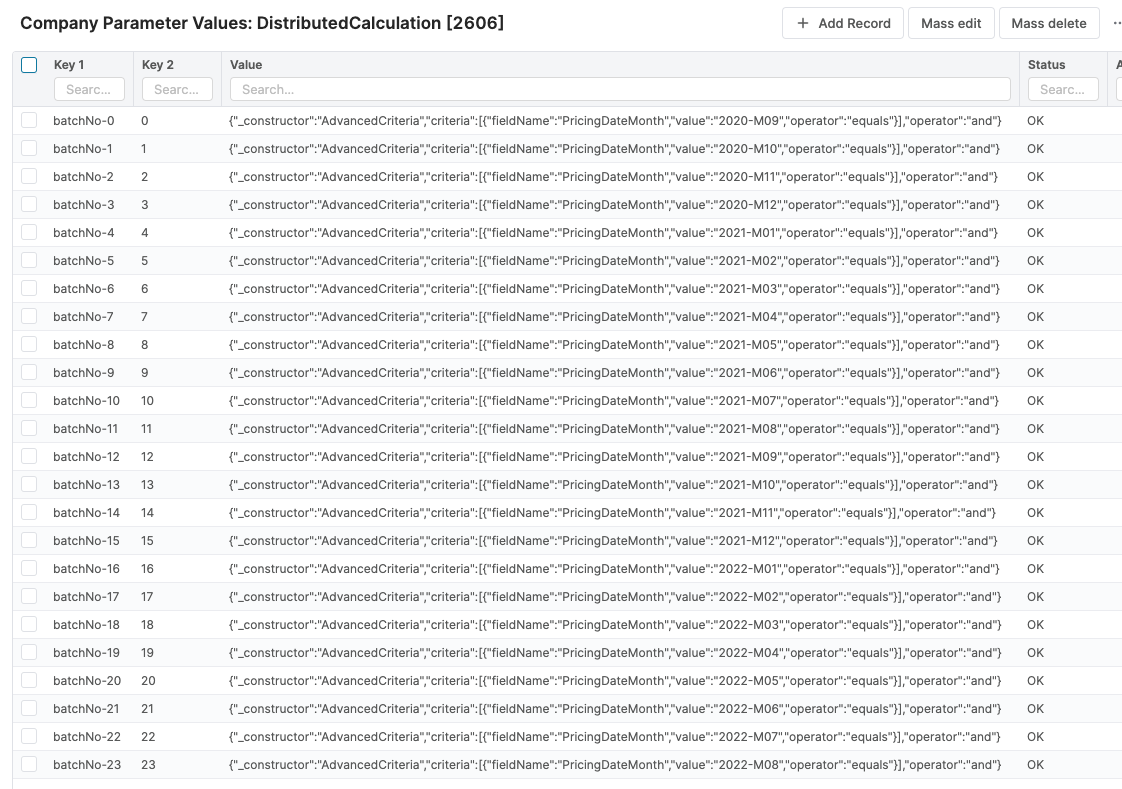1122x789 pixels.
Task: Select the value cell containing 2021-M12
Action: pos(613,541)
